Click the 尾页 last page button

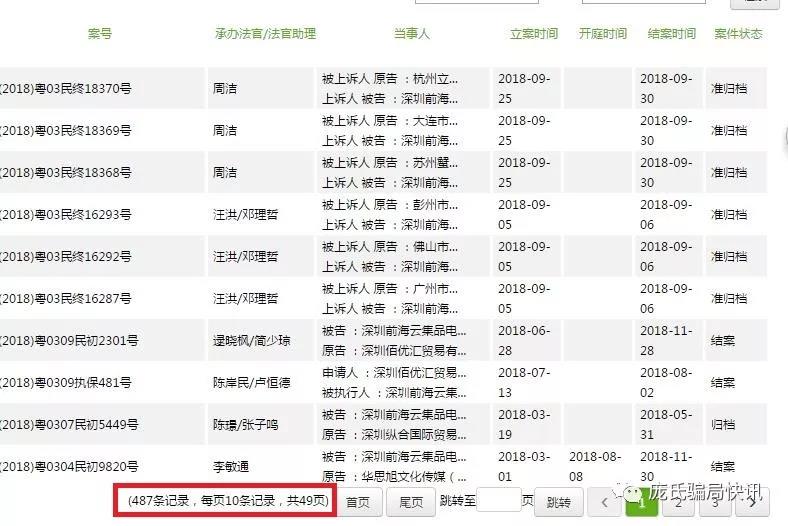(411, 502)
